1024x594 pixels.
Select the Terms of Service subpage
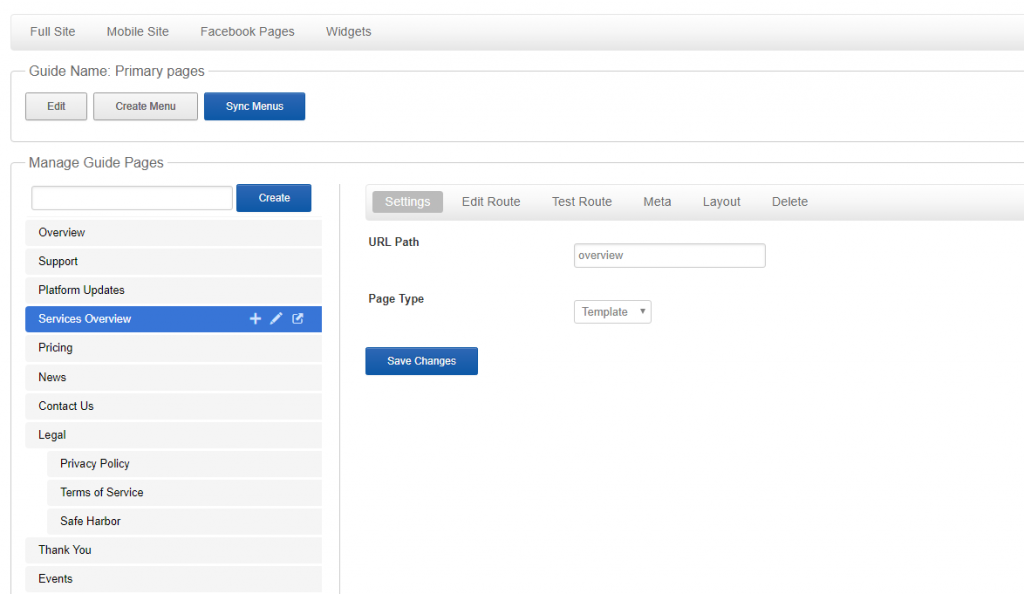click(185, 492)
